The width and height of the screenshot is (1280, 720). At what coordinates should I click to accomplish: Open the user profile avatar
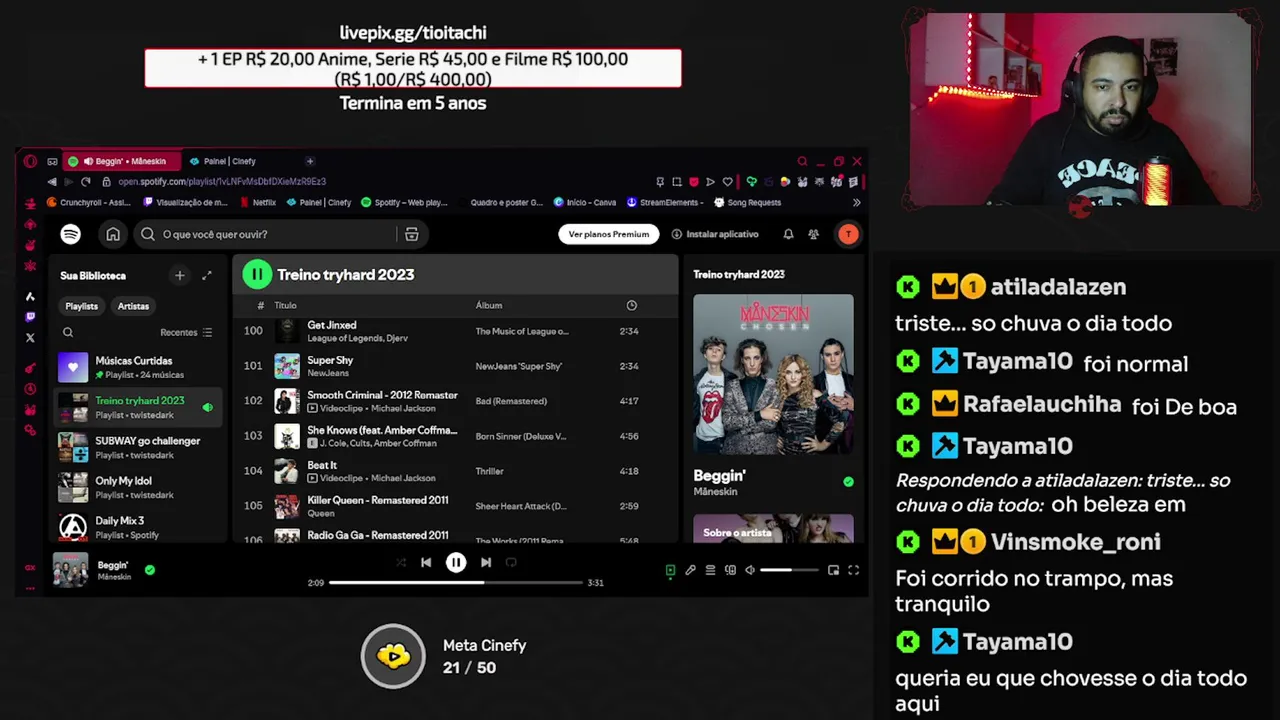coord(848,234)
